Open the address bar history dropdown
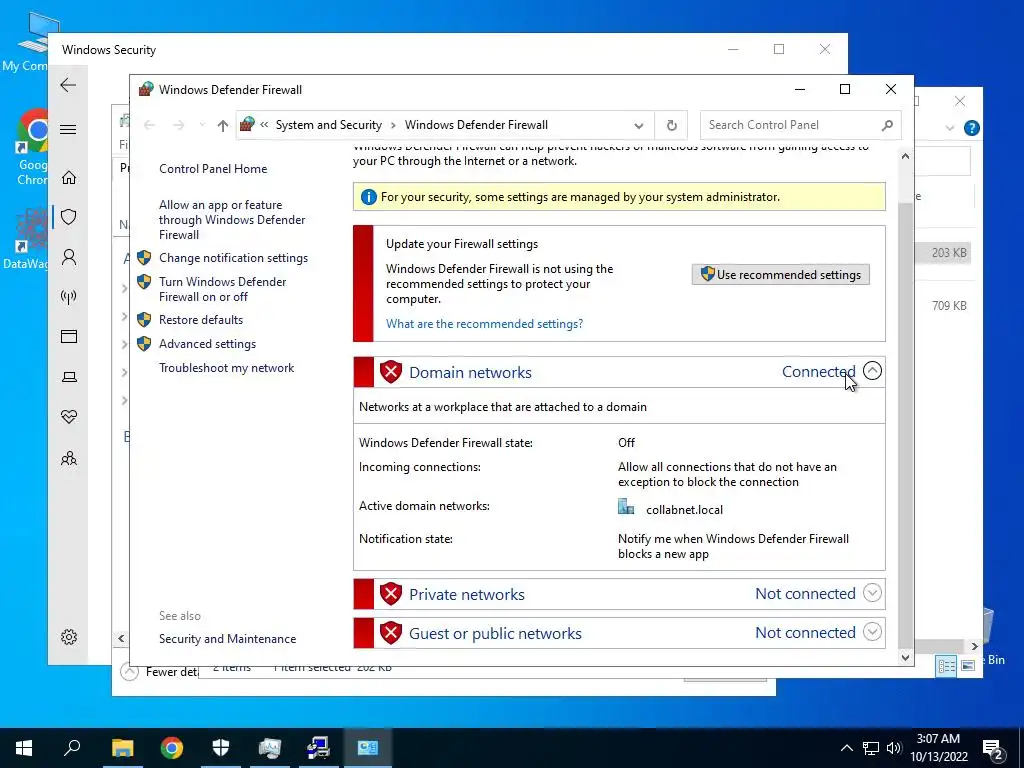Viewport: 1024px width, 768px height. click(639, 125)
